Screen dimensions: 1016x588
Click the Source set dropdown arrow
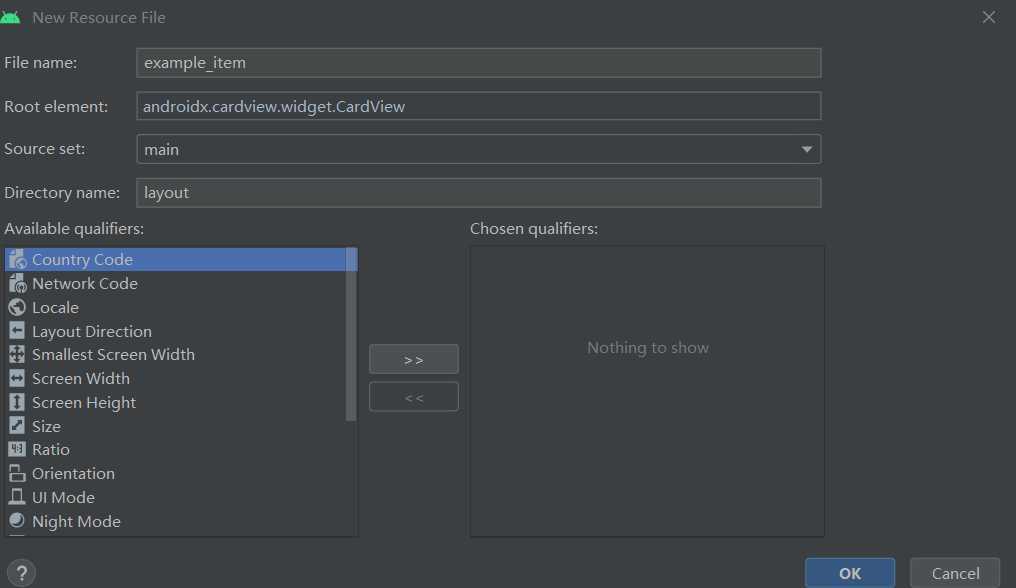coord(807,149)
